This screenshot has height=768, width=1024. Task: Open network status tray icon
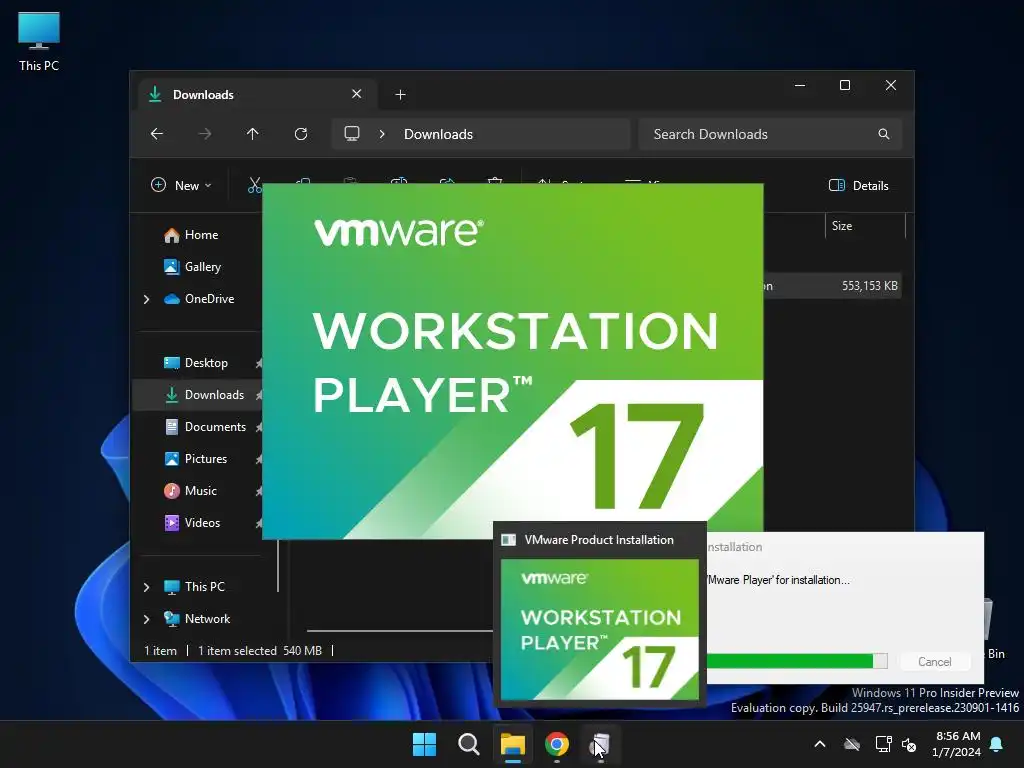coord(883,744)
